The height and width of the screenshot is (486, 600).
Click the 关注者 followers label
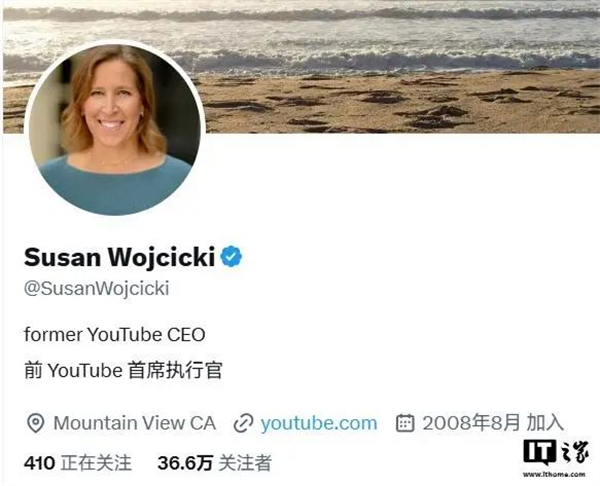click(245, 463)
